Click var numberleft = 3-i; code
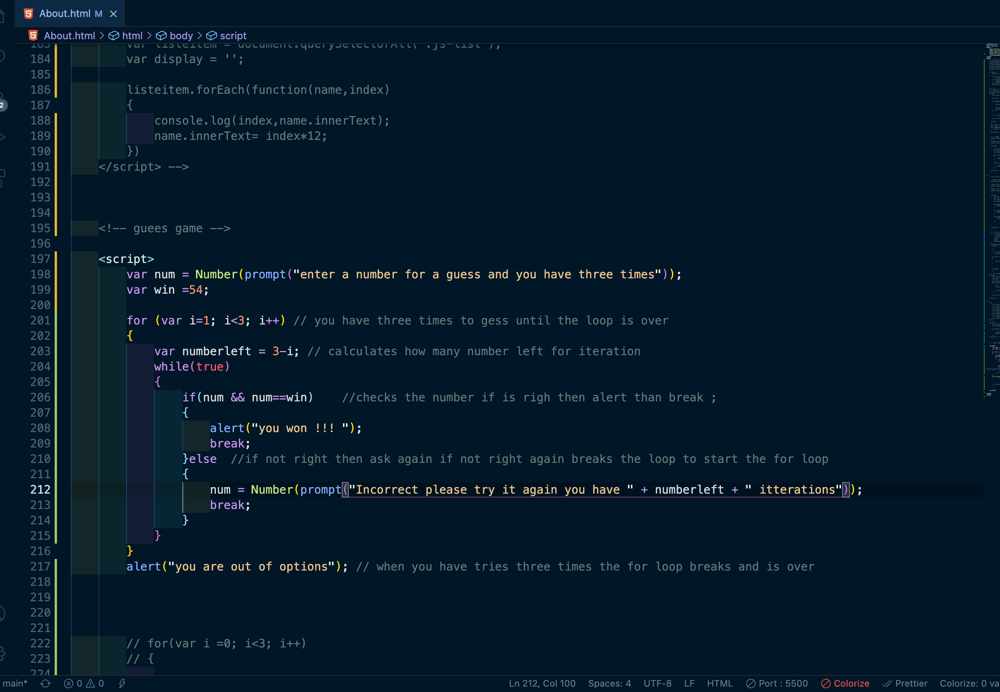The image size is (1000, 692). [226, 351]
